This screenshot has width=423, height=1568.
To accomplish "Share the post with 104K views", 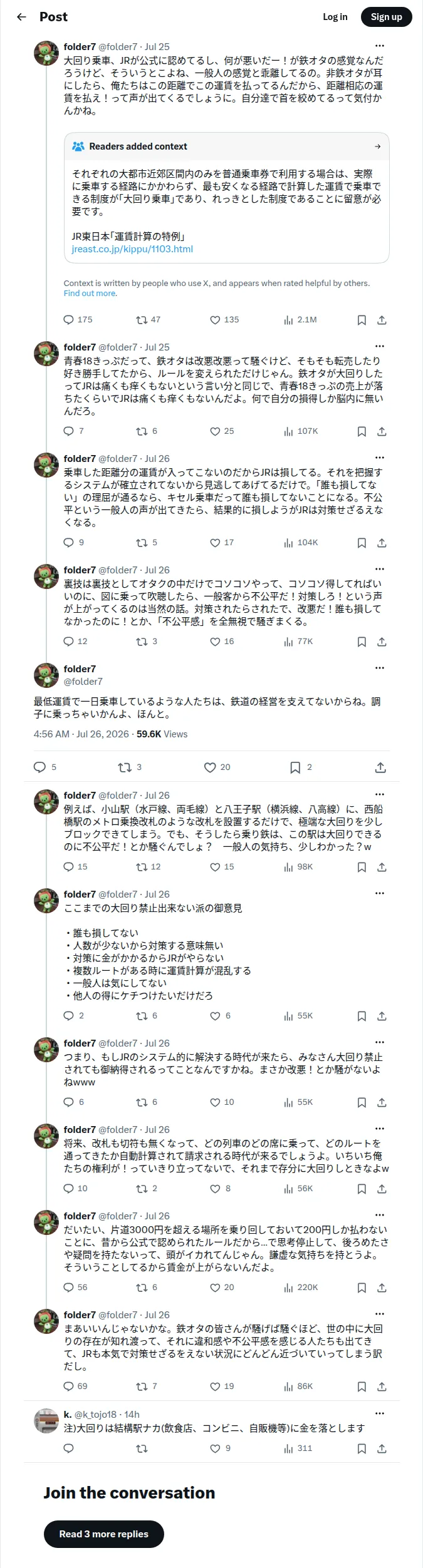I will click(382, 543).
